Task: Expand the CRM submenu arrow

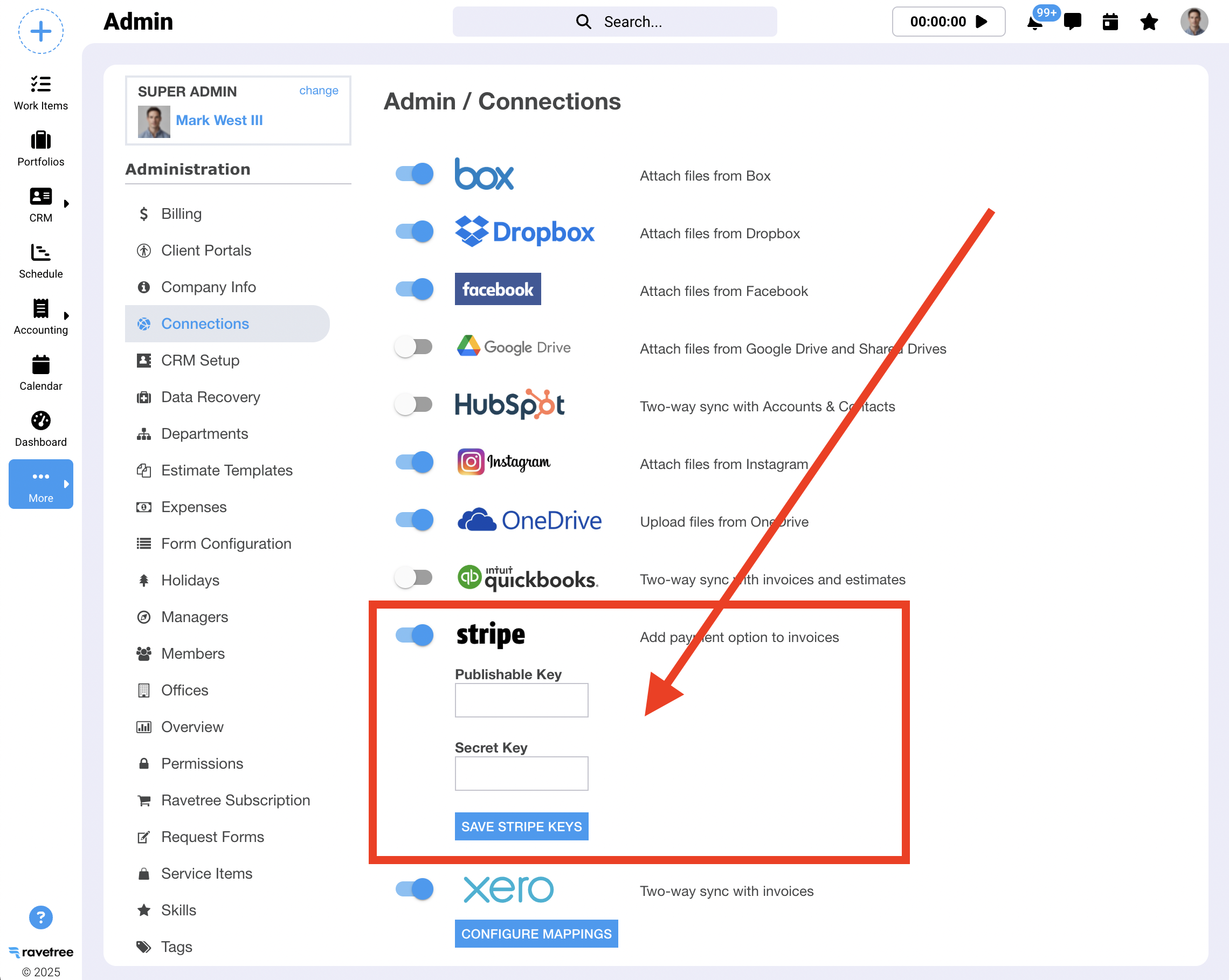Action: click(67, 204)
